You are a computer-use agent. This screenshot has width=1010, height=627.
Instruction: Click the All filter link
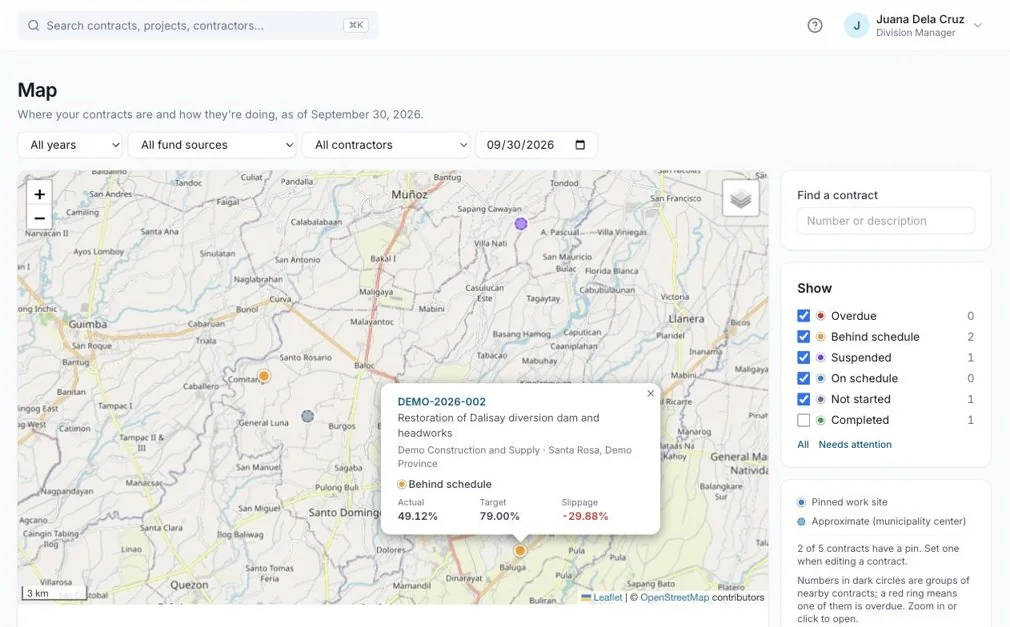pyautogui.click(x=803, y=445)
